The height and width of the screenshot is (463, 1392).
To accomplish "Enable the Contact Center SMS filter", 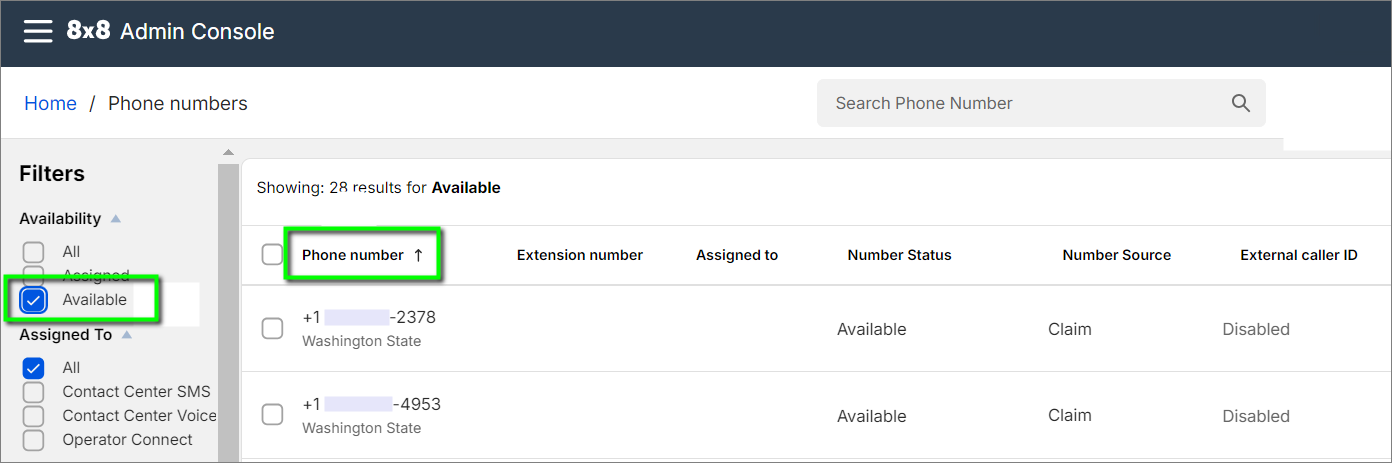I will click(x=34, y=392).
